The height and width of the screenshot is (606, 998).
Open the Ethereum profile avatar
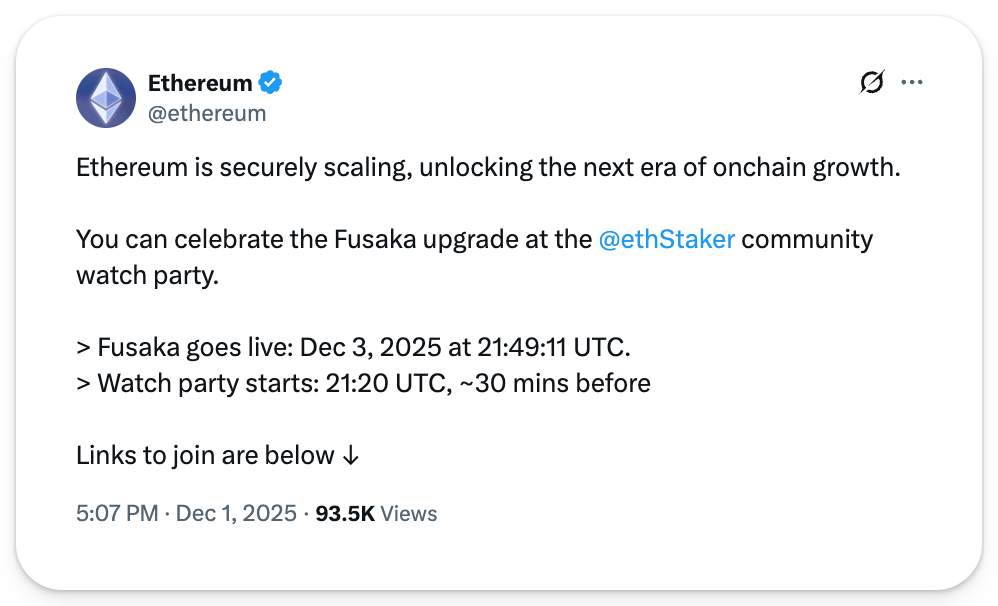pos(106,97)
